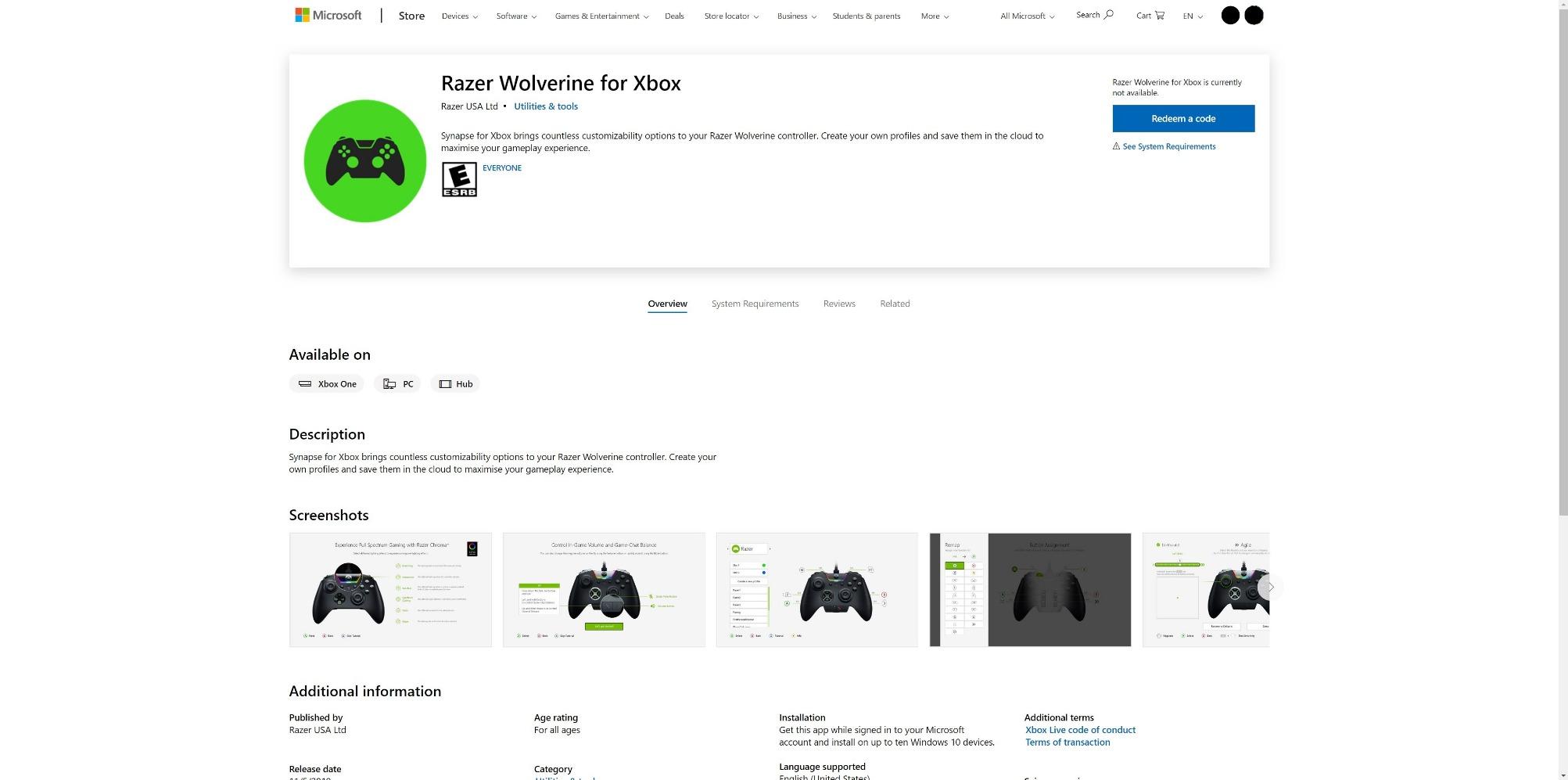Open Utilities & tools category link

546,106
